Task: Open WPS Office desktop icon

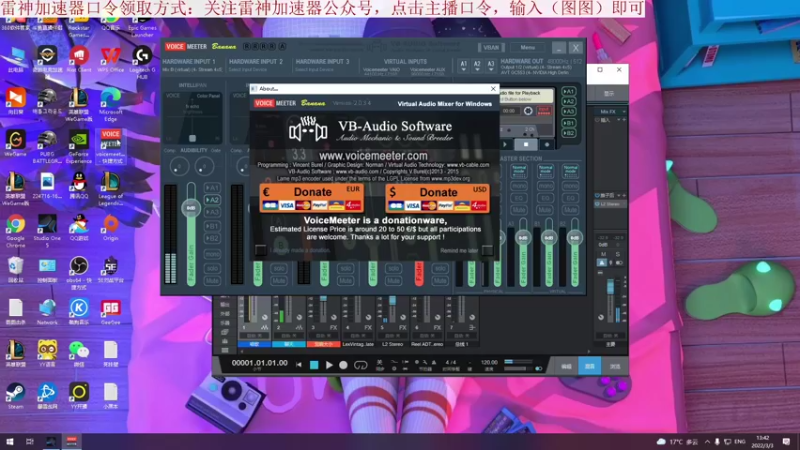Action: 110,59
